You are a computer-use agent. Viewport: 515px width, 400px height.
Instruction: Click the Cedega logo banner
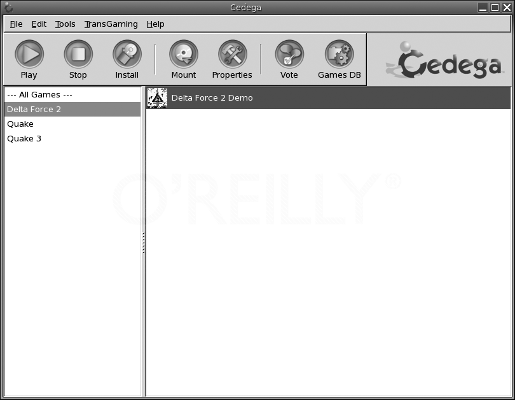tap(444, 61)
